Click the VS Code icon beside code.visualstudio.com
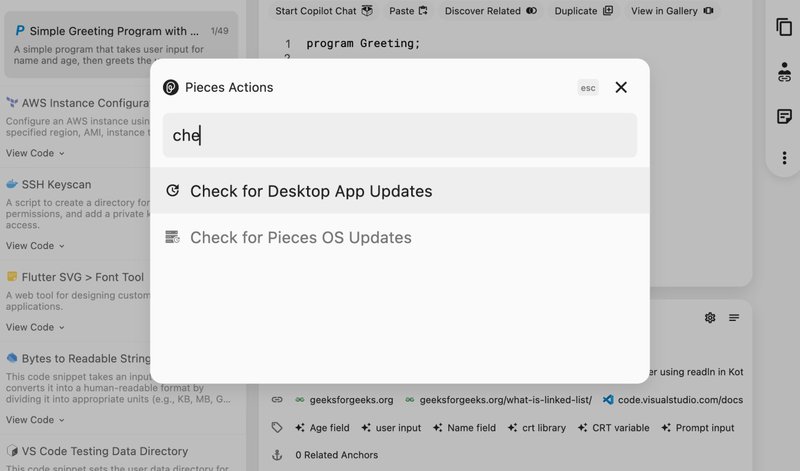The image size is (800, 471). (608, 400)
